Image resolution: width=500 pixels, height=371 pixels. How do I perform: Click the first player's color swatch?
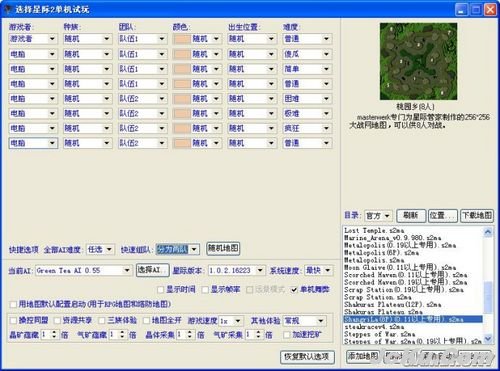tap(182, 39)
